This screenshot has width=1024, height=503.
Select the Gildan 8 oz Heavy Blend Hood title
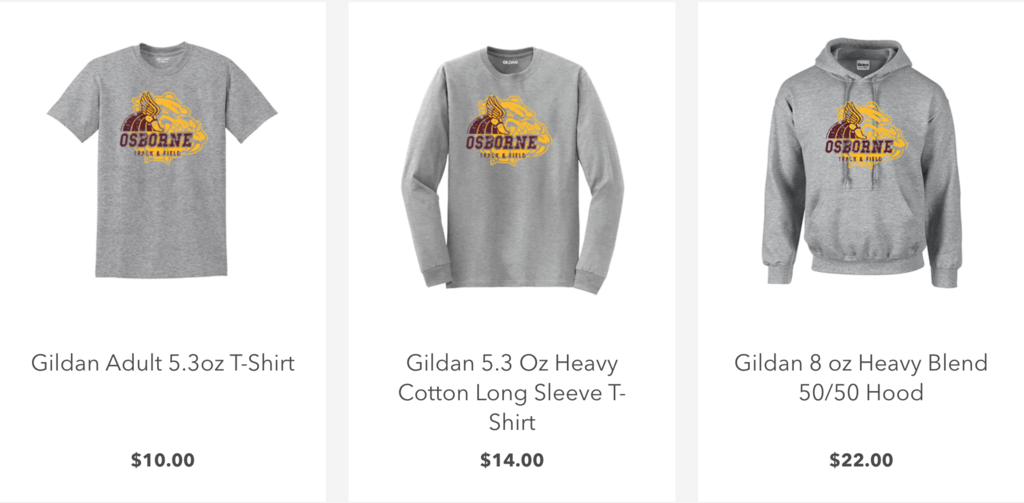861,378
